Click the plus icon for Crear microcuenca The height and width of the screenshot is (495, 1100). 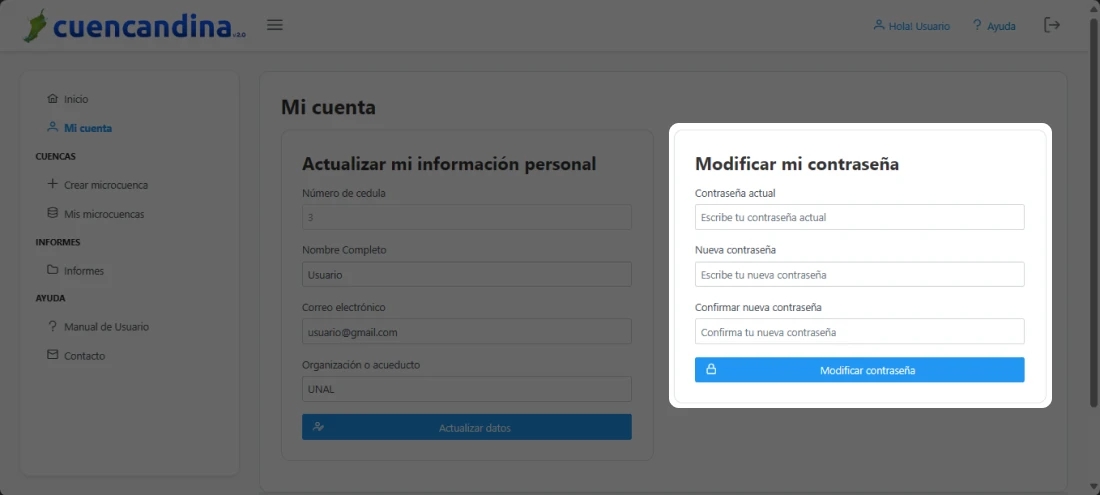53,185
